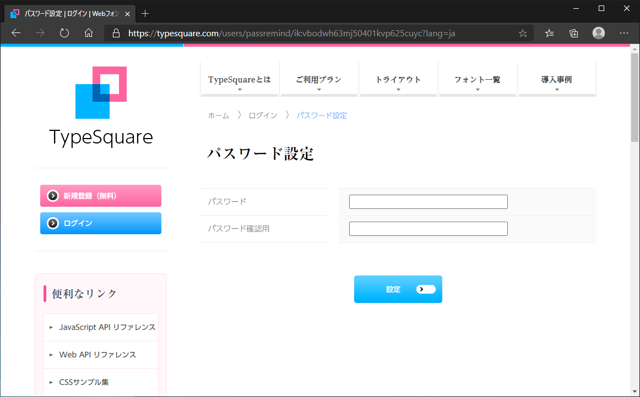Click the blue ログイン button
Screen dimensions: 640x397
tap(100, 223)
